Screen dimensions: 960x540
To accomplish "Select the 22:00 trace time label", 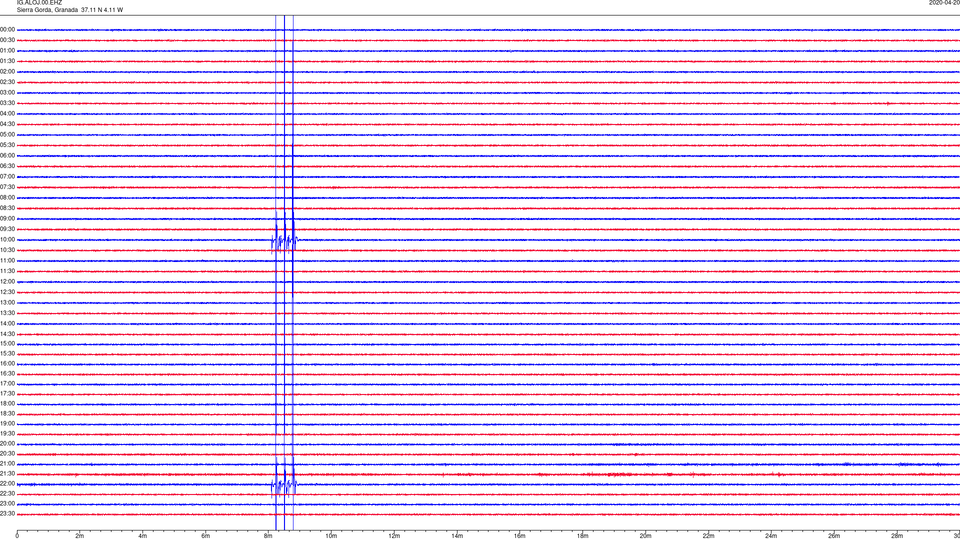I will [x=7, y=484].
